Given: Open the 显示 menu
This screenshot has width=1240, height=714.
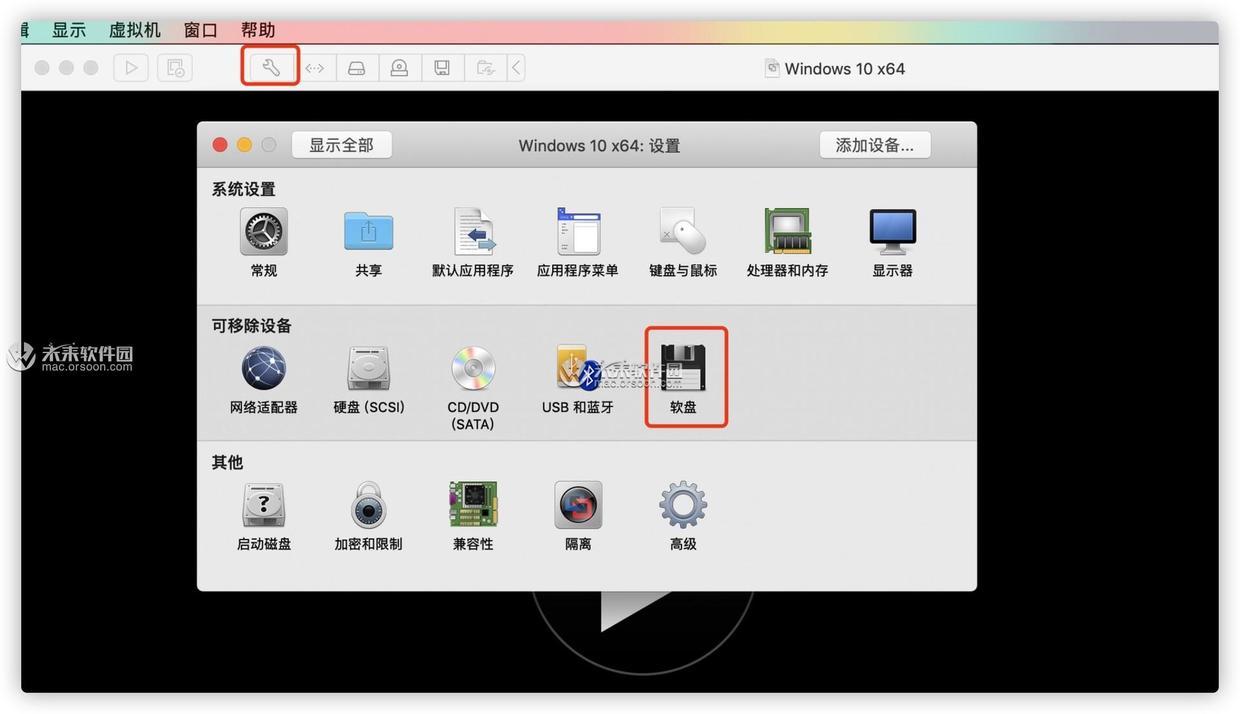Looking at the screenshot, I should pyautogui.click(x=69, y=30).
